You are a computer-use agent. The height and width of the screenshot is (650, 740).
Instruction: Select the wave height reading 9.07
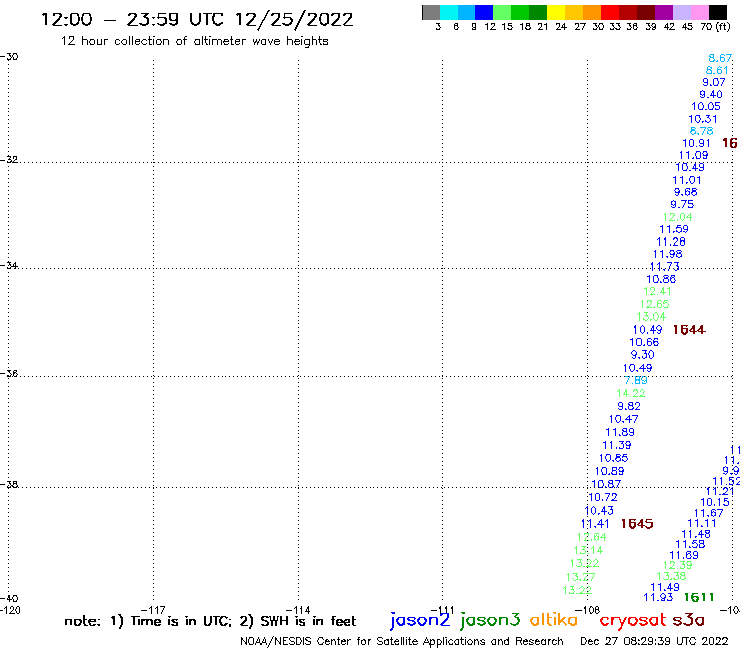pos(714,82)
